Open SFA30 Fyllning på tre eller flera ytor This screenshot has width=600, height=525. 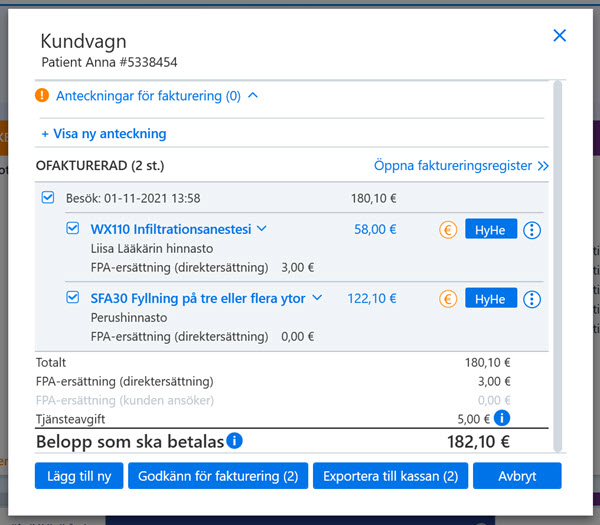tap(198, 298)
